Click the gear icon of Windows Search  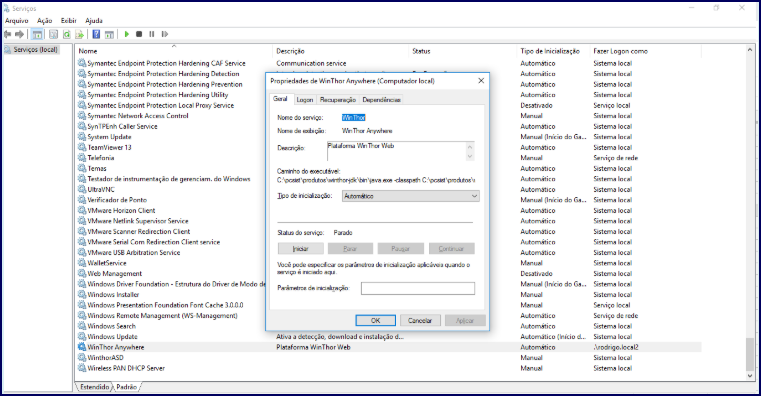[x=82, y=326]
